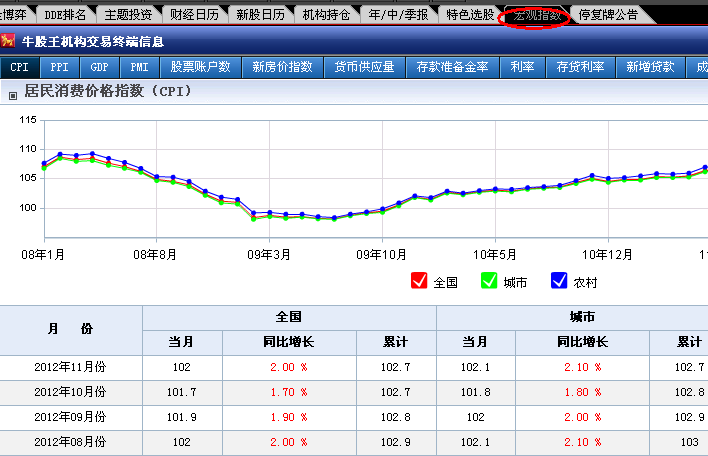Viewport: 708px width, 456px height.
Task: Click 全国 同比增长 2.00 % for 2012年11月份
Action: click(289, 368)
